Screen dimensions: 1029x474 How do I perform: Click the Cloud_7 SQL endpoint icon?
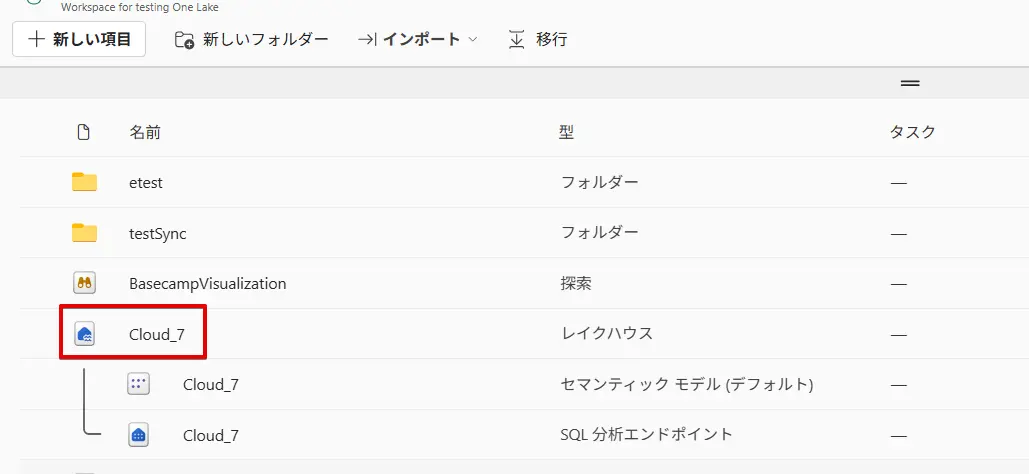tap(138, 435)
